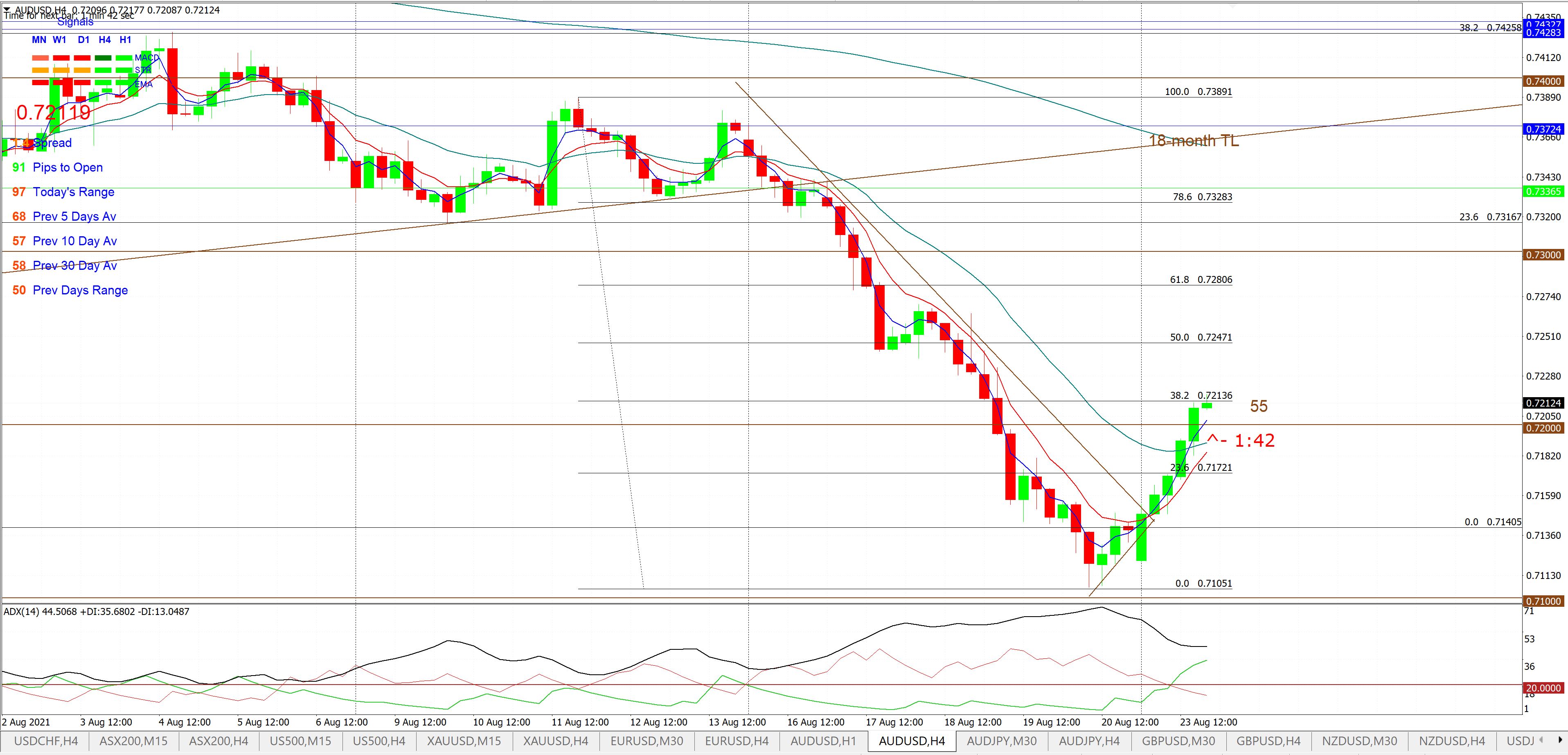This screenshot has height=755, width=1568.
Task: Click the brown 0.71000 price level tag
Action: coord(1544,601)
